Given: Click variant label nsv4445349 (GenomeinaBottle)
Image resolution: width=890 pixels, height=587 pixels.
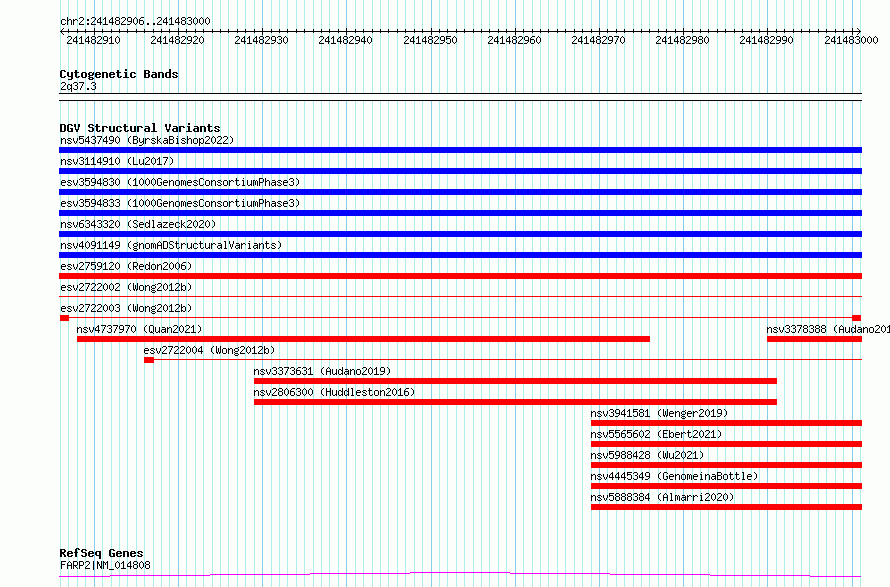Looking at the screenshot, I should [x=674, y=476].
